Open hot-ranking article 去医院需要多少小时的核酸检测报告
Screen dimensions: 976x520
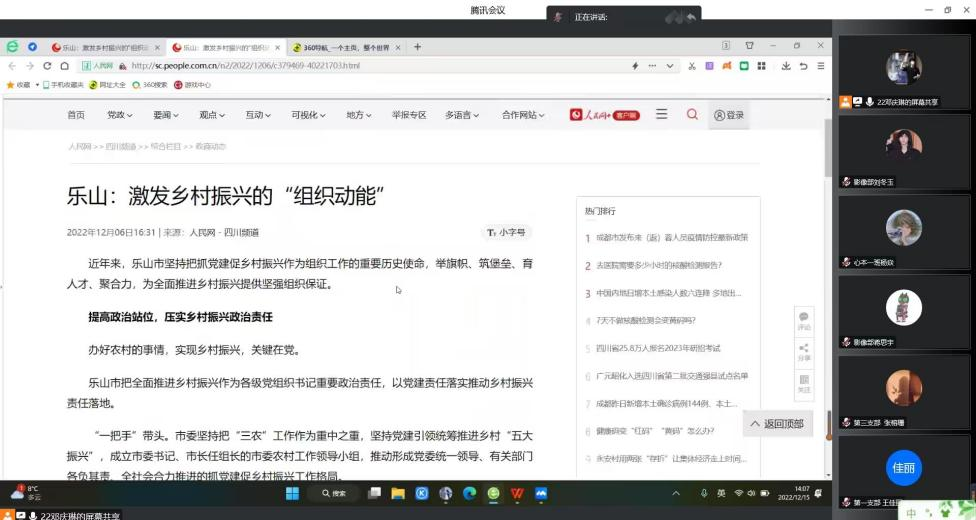(x=658, y=266)
